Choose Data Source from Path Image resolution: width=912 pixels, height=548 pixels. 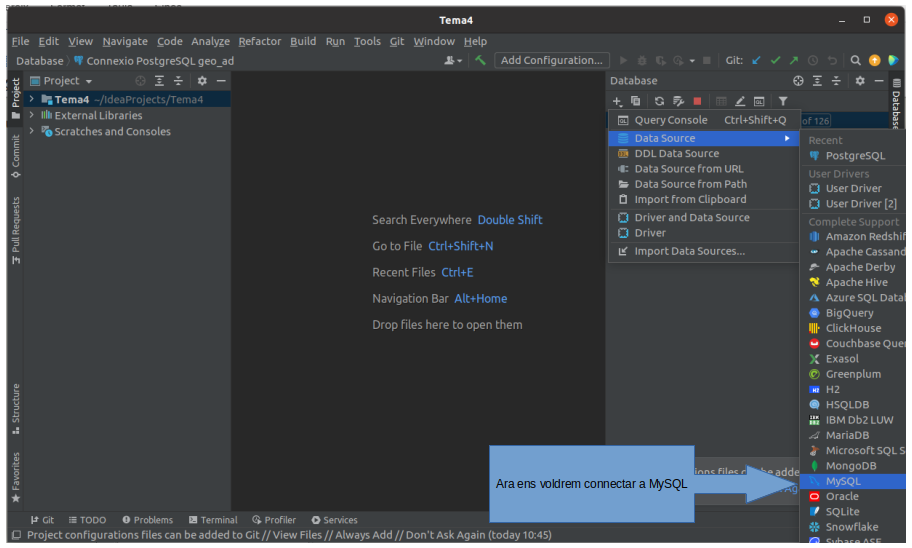704,184
